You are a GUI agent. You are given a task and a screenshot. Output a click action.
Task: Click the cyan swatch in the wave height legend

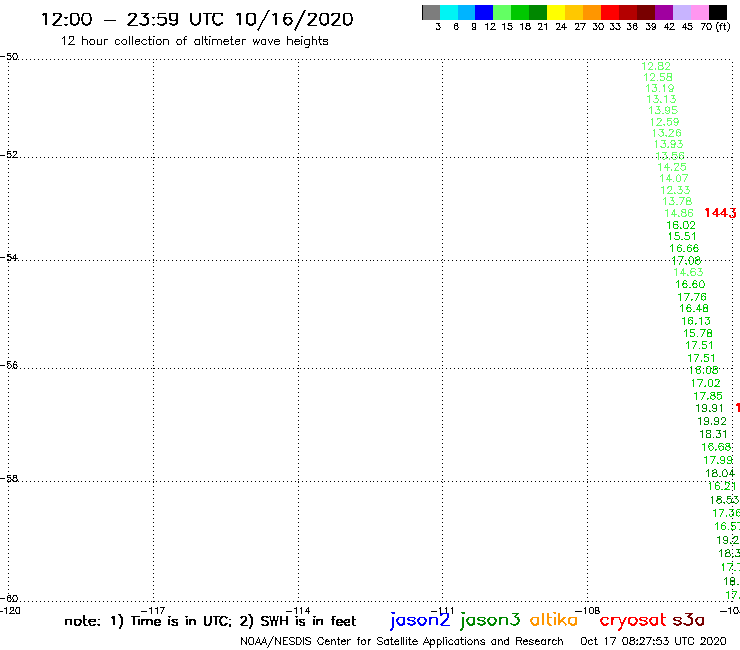449,12
